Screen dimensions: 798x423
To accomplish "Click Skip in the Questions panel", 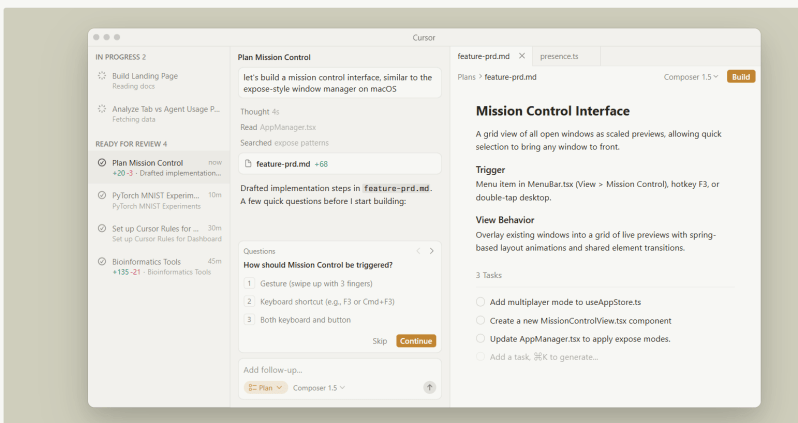I will pos(379,341).
